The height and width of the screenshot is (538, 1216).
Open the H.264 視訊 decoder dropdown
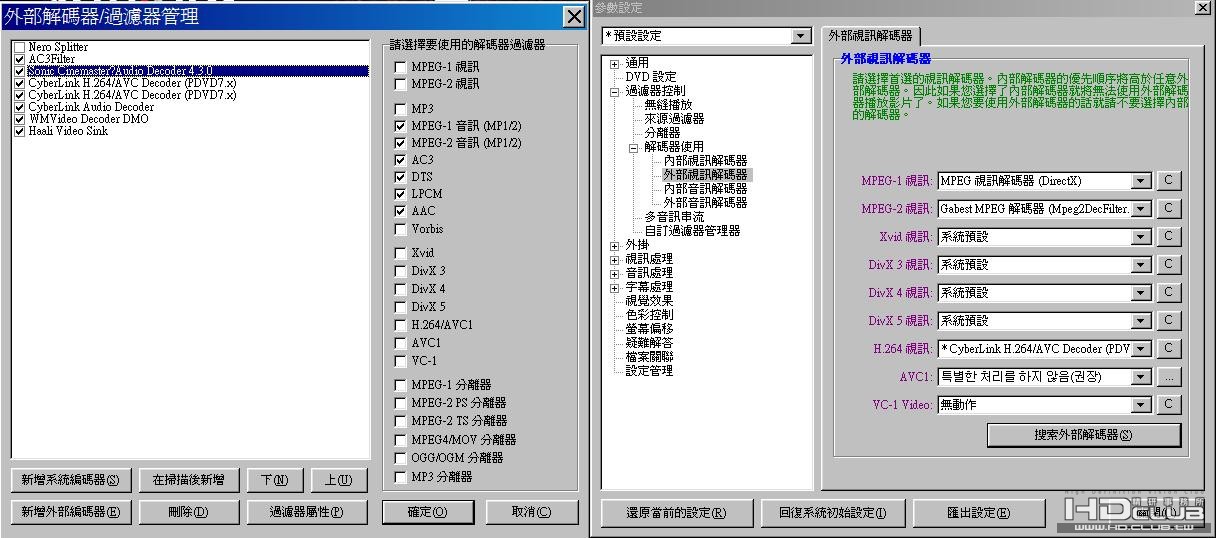tap(1141, 349)
